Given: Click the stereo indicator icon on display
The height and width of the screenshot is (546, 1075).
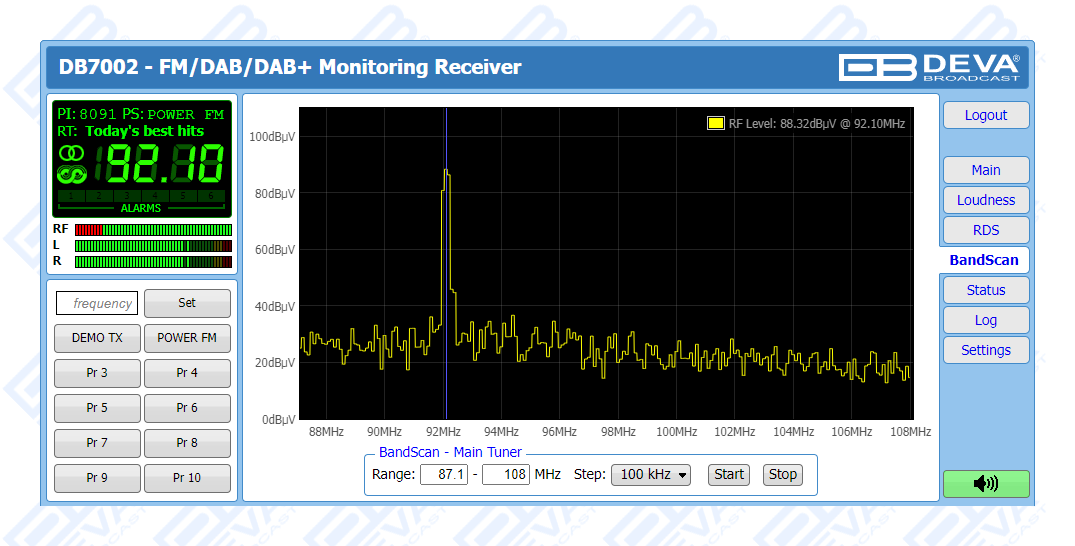Looking at the screenshot, I should [x=72, y=153].
